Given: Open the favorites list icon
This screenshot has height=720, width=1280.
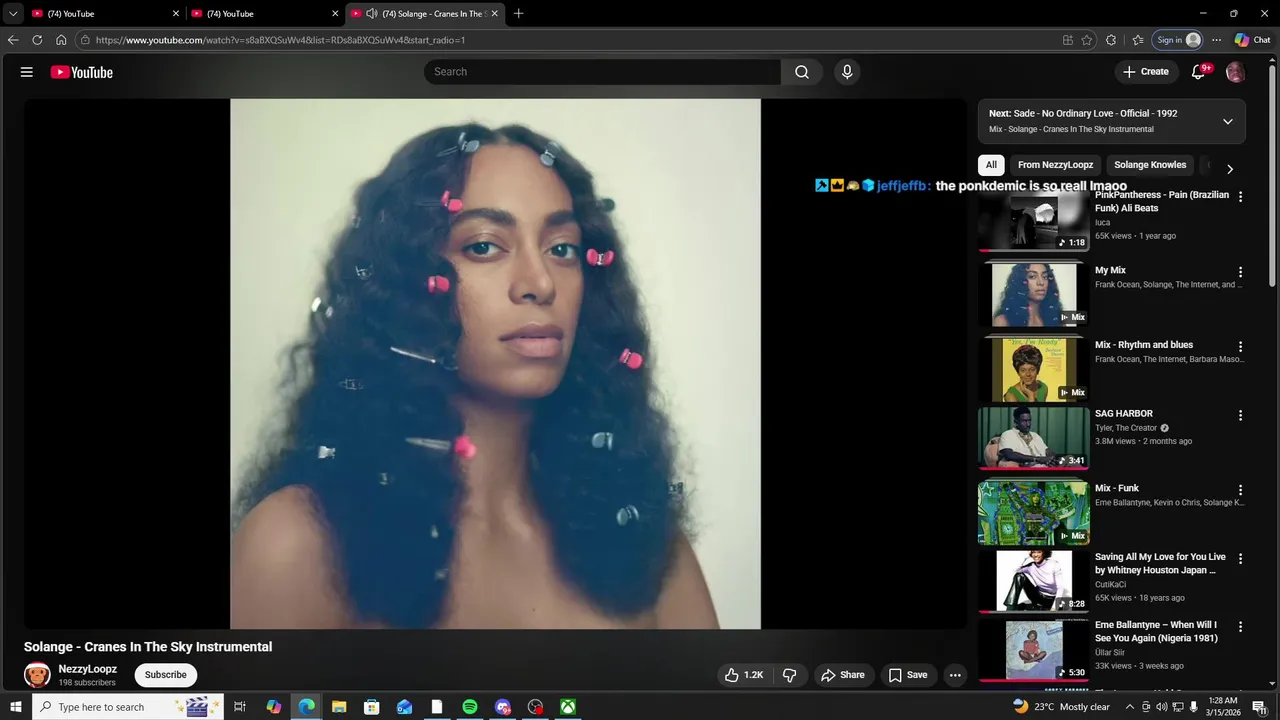Looking at the screenshot, I should (1138, 40).
